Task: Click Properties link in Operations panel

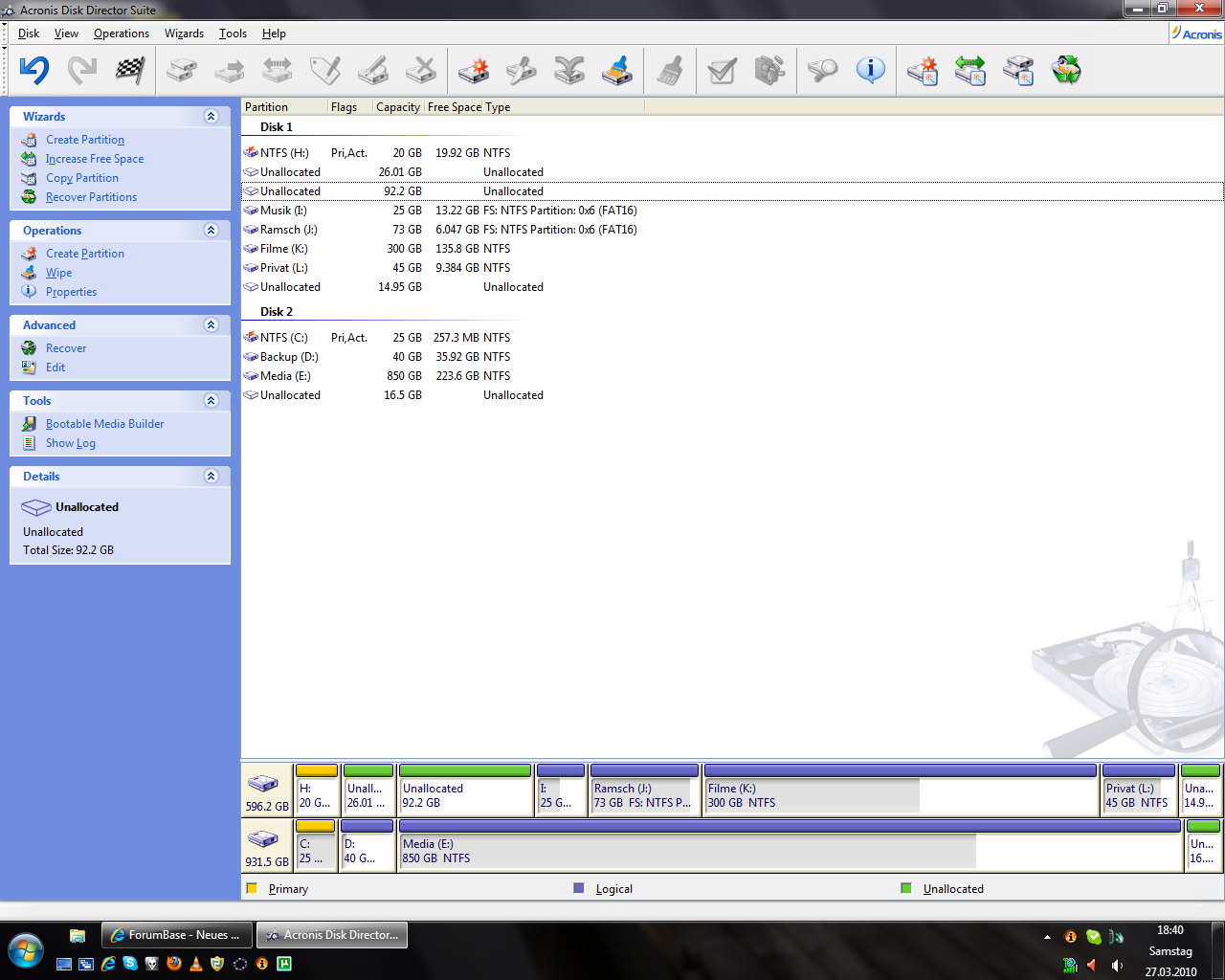Action: (x=71, y=292)
